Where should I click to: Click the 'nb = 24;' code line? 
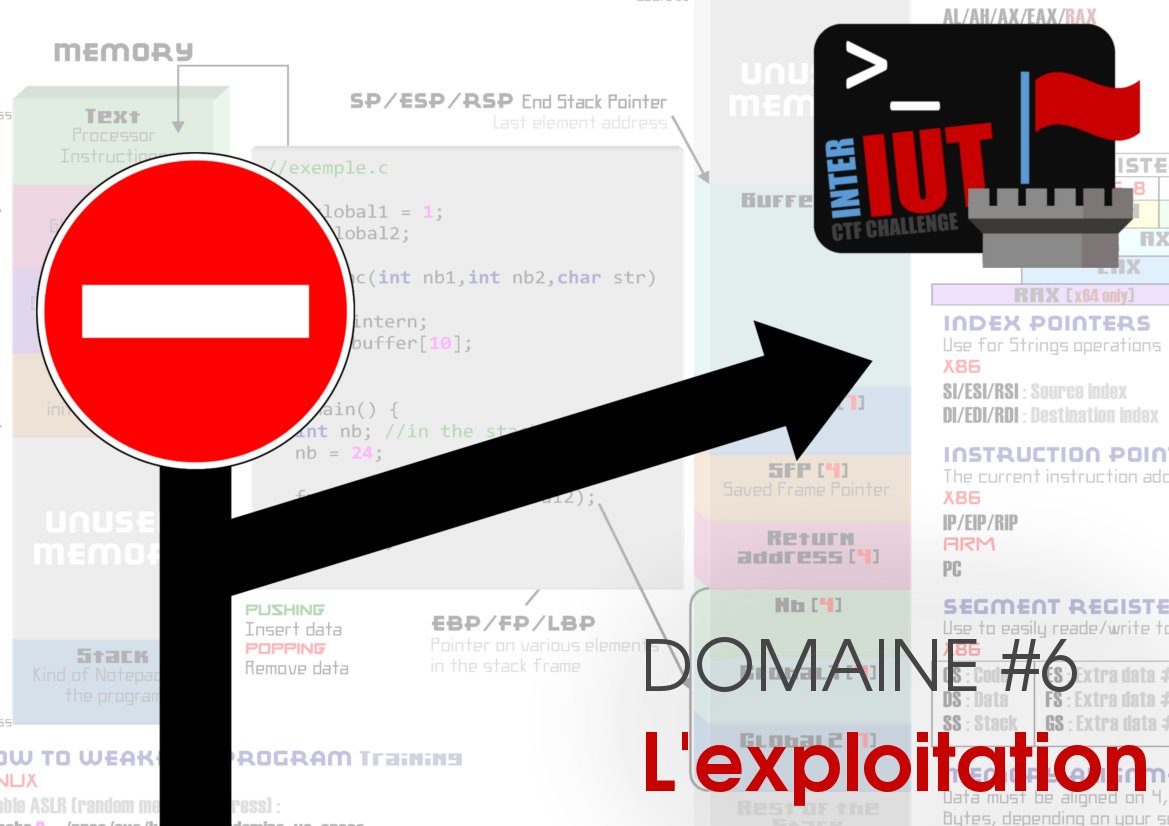click(x=338, y=453)
